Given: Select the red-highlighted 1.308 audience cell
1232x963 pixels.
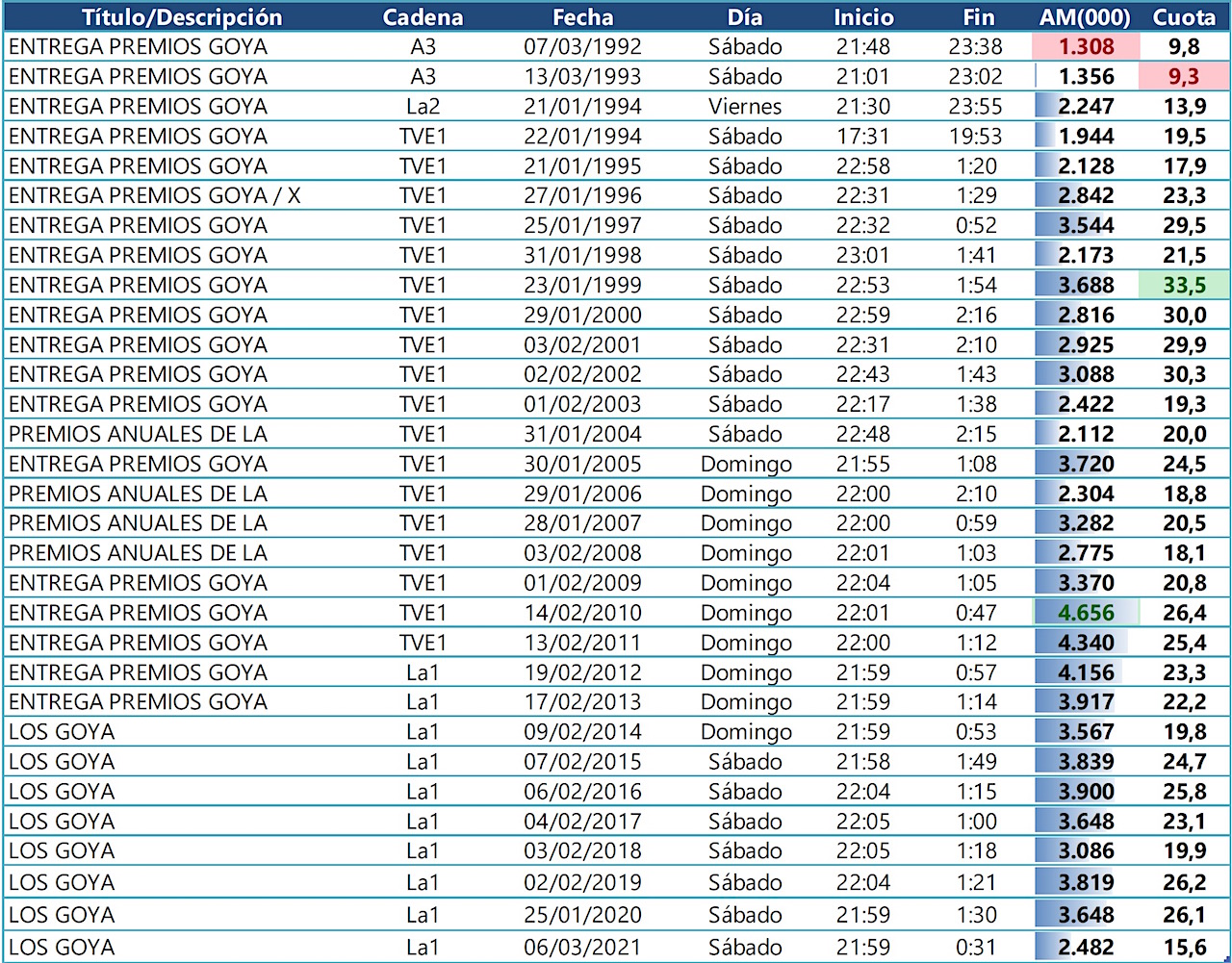Looking at the screenshot, I should point(1086,46).
